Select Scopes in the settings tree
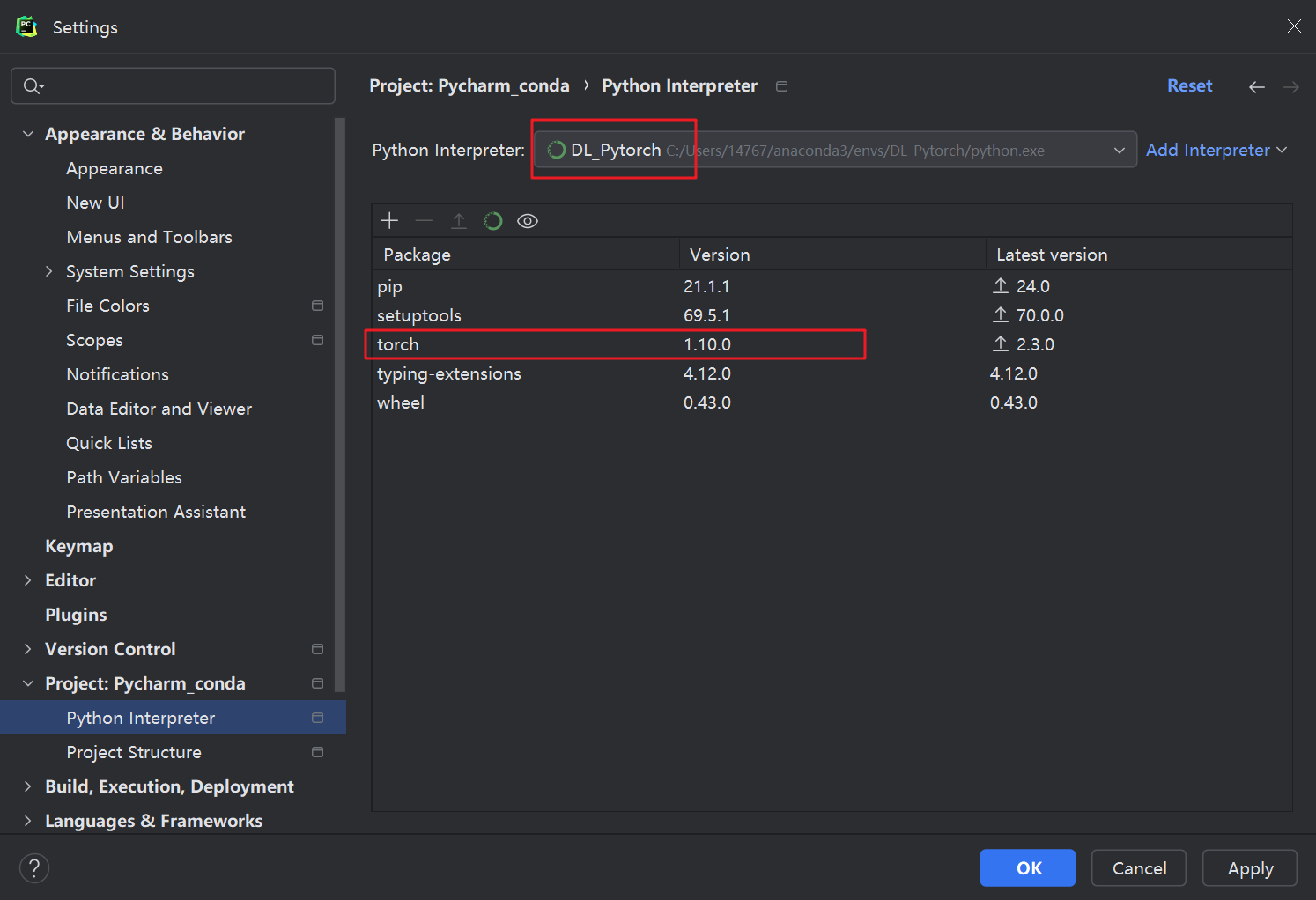This screenshot has height=900, width=1316. (x=94, y=340)
